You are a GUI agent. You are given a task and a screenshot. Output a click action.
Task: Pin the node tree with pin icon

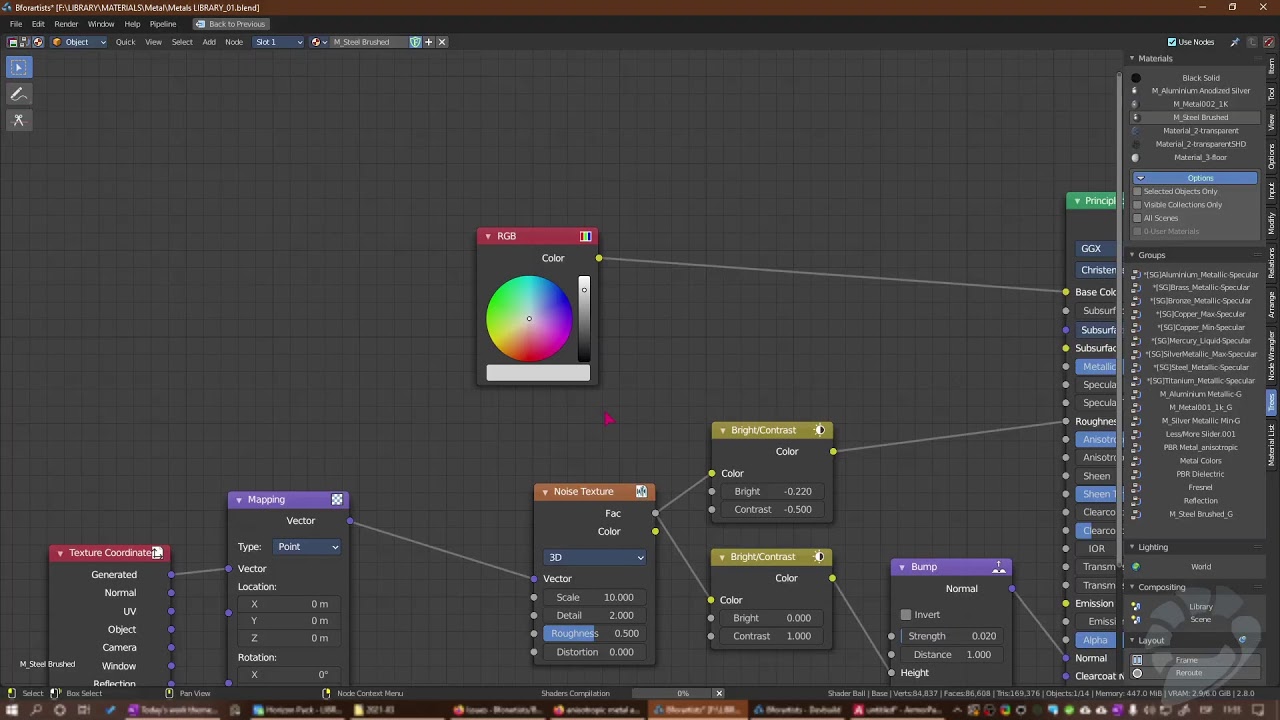coord(1234,42)
